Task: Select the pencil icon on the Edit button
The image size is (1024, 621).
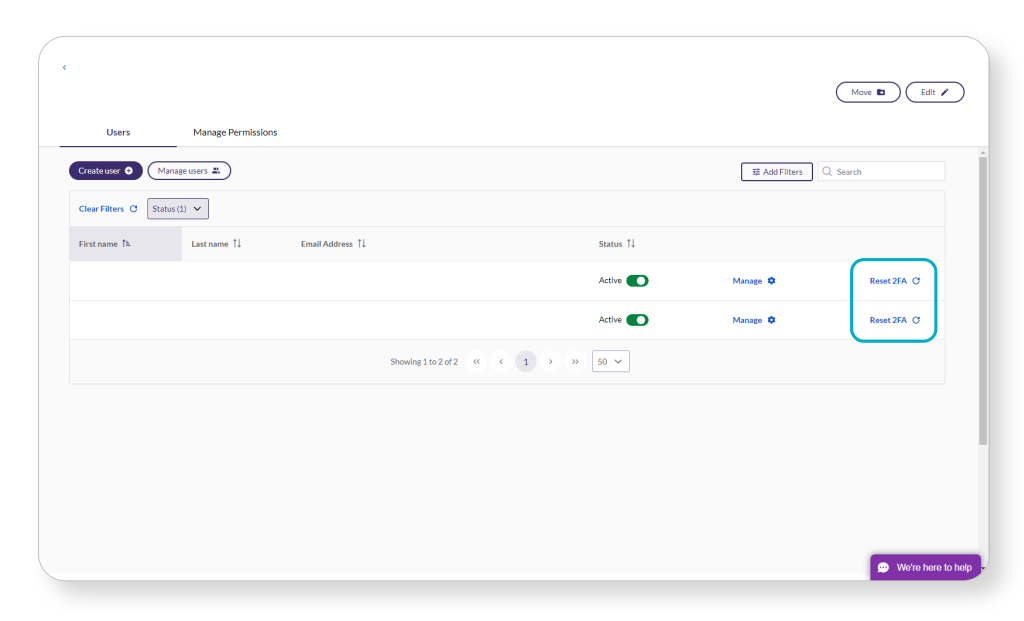Action: [x=944, y=92]
